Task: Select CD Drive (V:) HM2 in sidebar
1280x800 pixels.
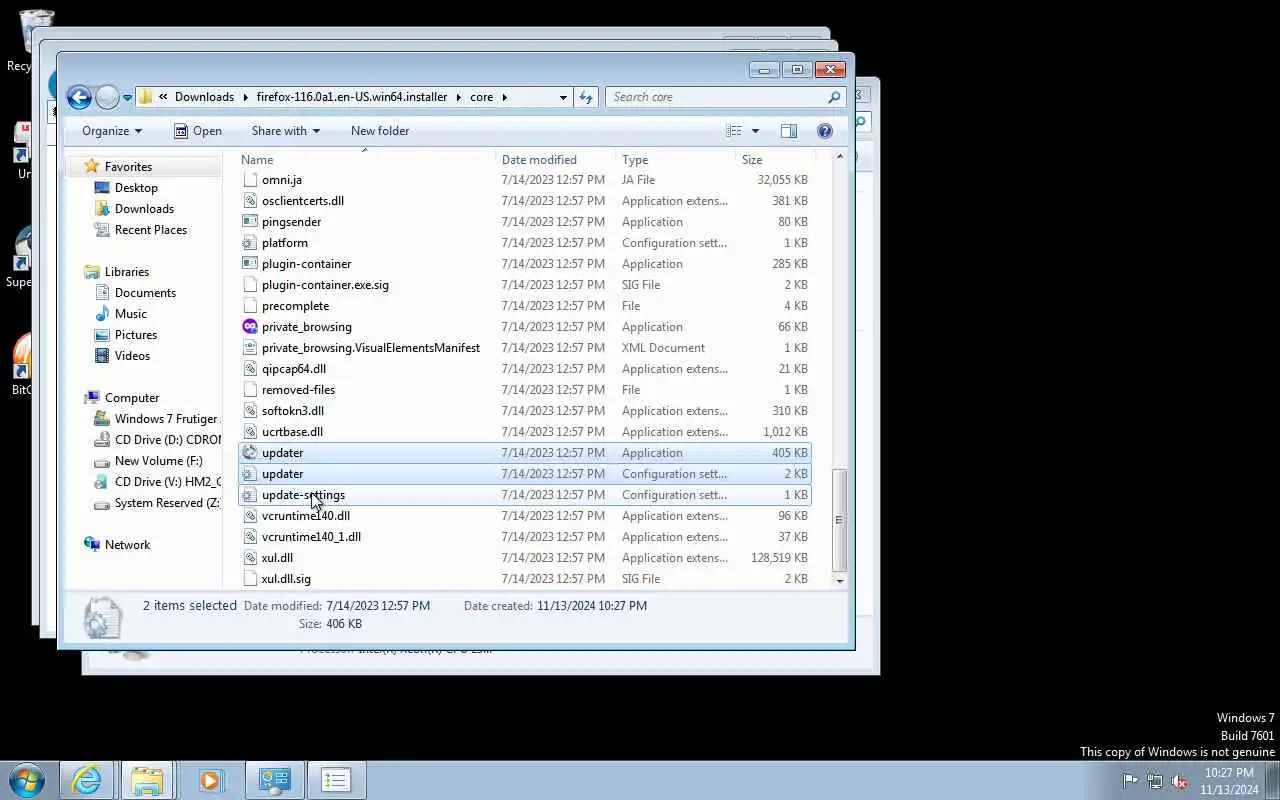Action: (x=167, y=482)
